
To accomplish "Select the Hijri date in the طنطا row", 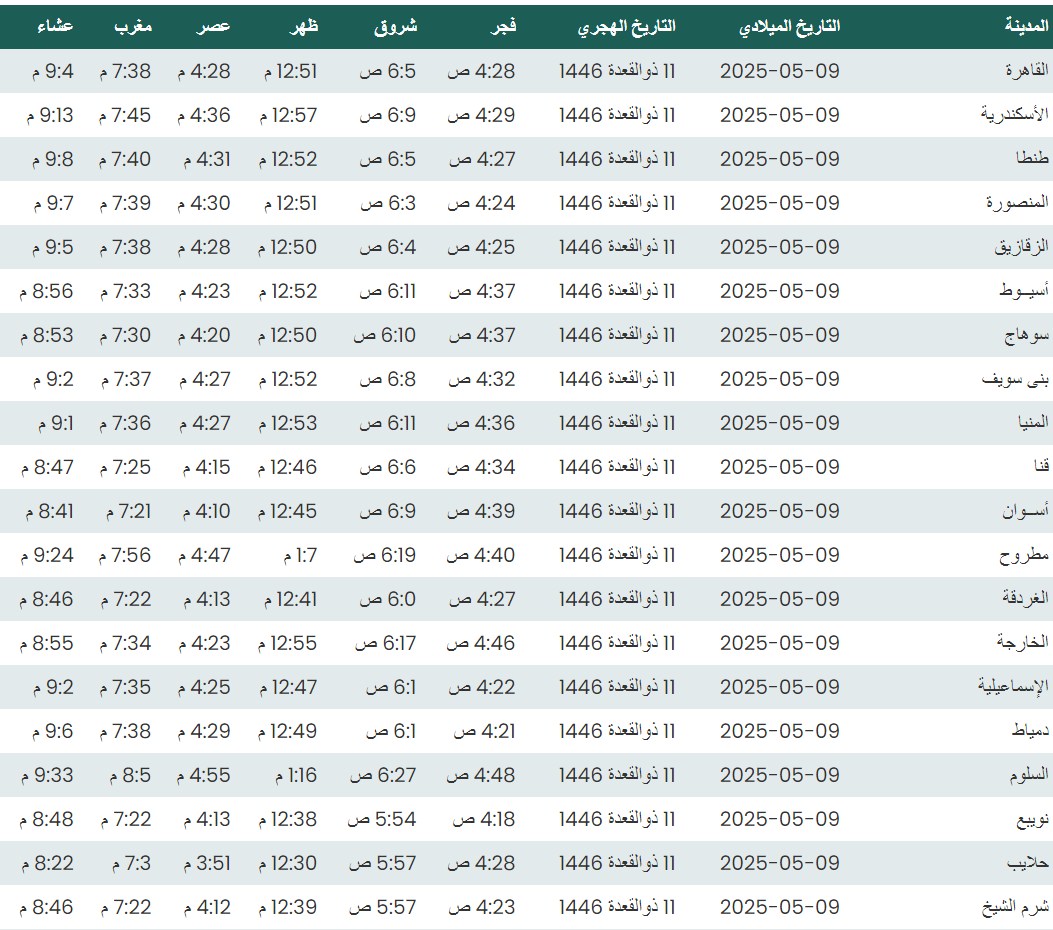I will click(617, 159).
